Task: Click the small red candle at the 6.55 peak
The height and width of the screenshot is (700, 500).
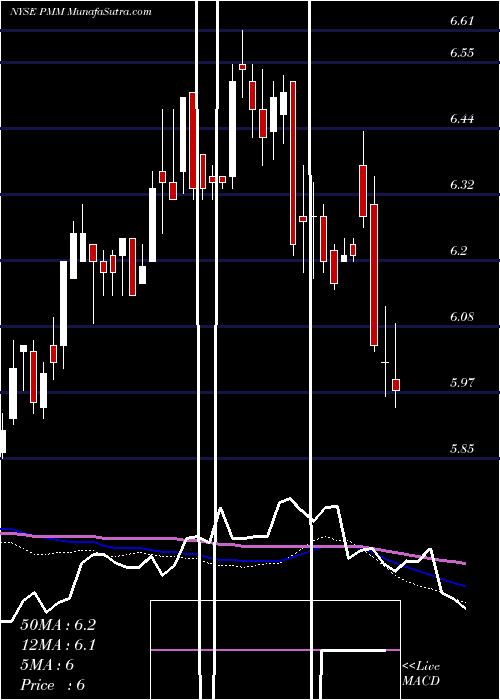Action: 242,67
